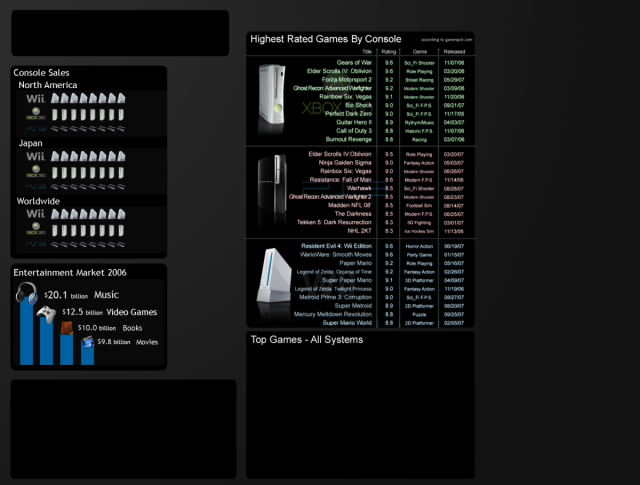Click the "Bio Shock" game title
Screen dimensions: 640x485
click(x=358, y=105)
